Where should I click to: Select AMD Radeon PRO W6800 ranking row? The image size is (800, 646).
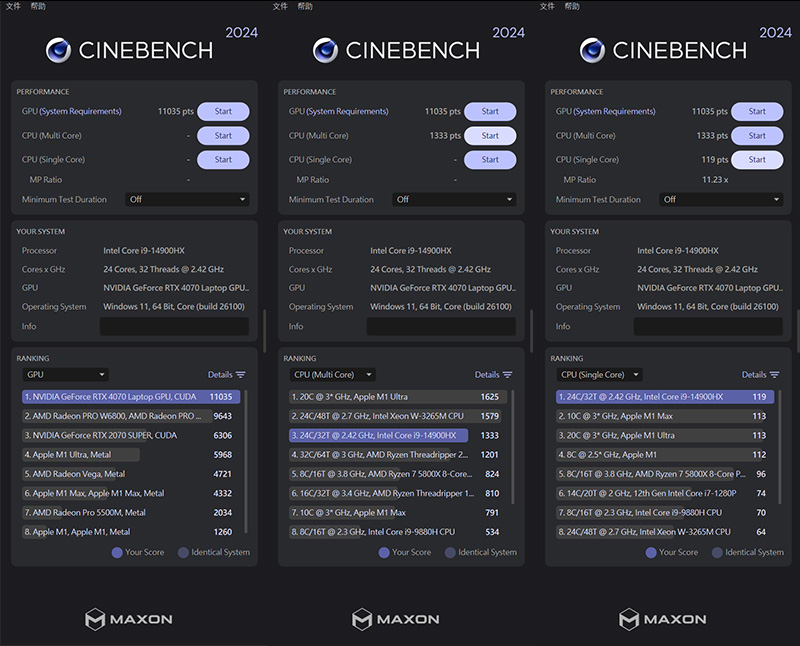131,416
